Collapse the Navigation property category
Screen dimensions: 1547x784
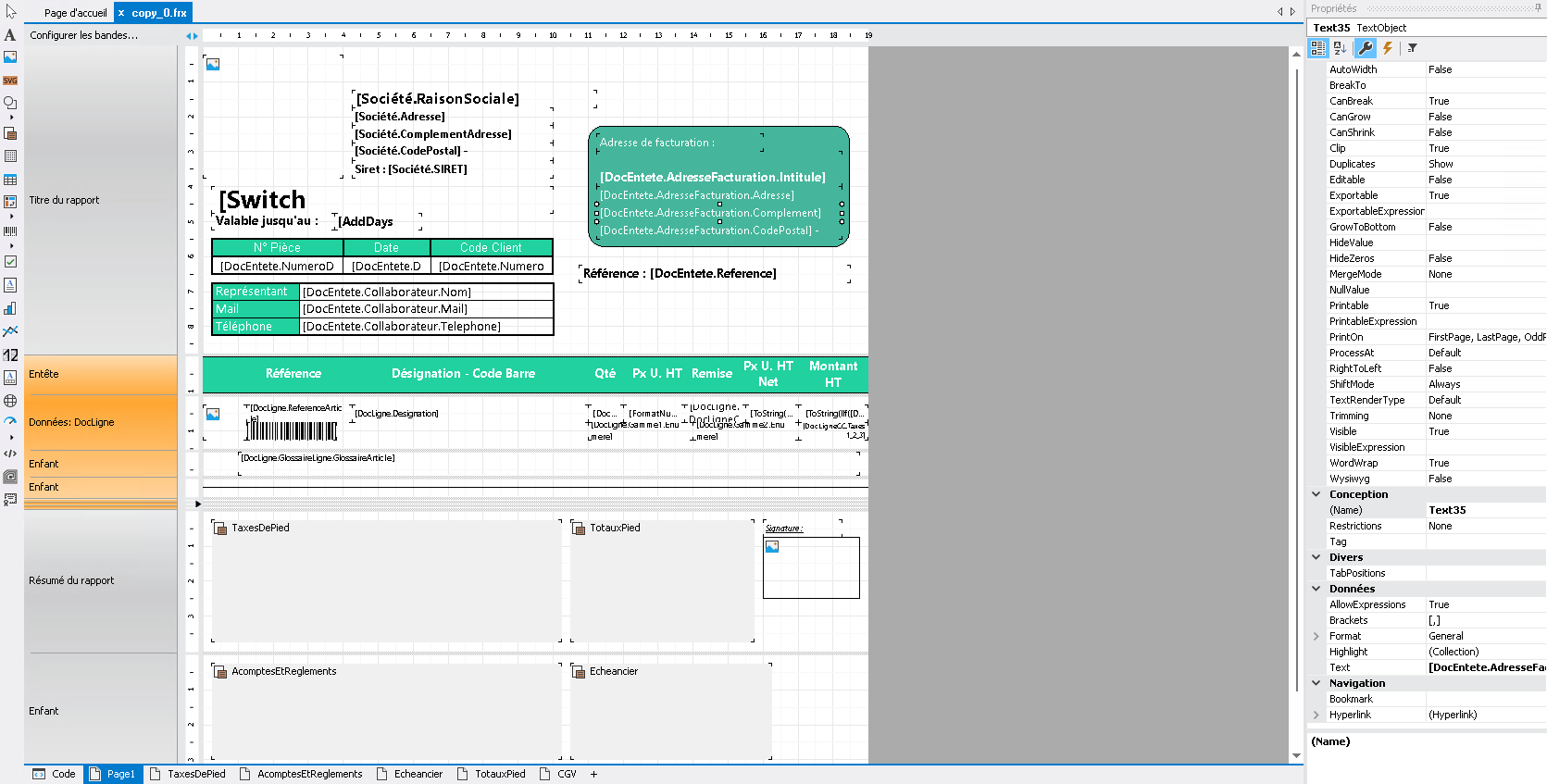pyautogui.click(x=1316, y=683)
